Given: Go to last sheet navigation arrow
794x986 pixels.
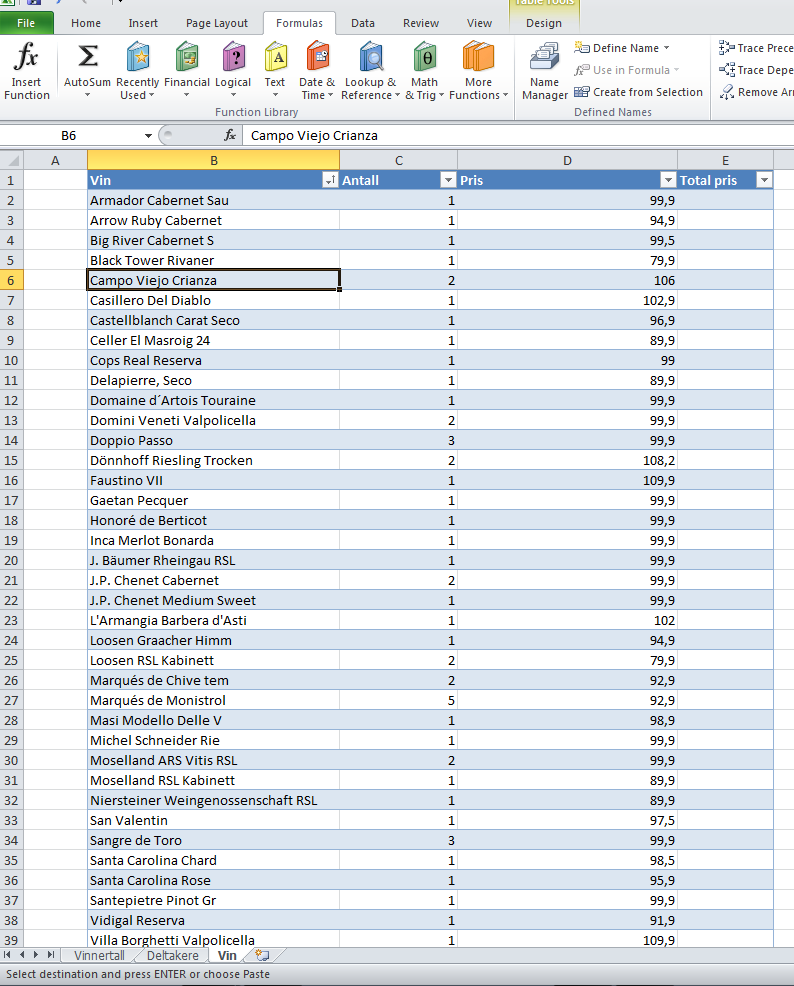Looking at the screenshot, I should pyautogui.click(x=51, y=955).
